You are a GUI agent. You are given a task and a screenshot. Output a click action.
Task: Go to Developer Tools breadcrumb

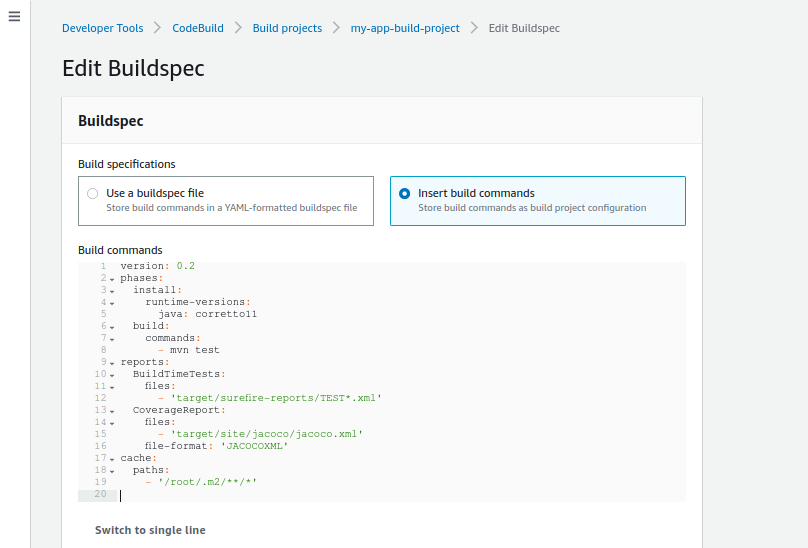pyautogui.click(x=102, y=28)
